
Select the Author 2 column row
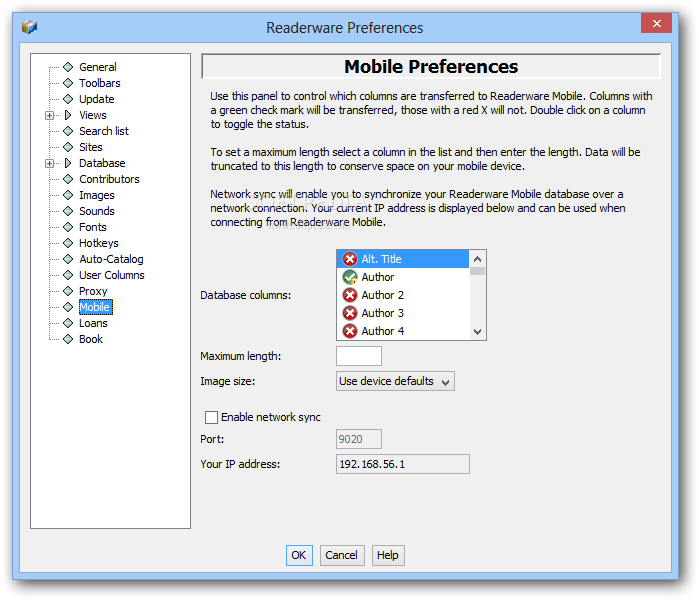point(403,295)
